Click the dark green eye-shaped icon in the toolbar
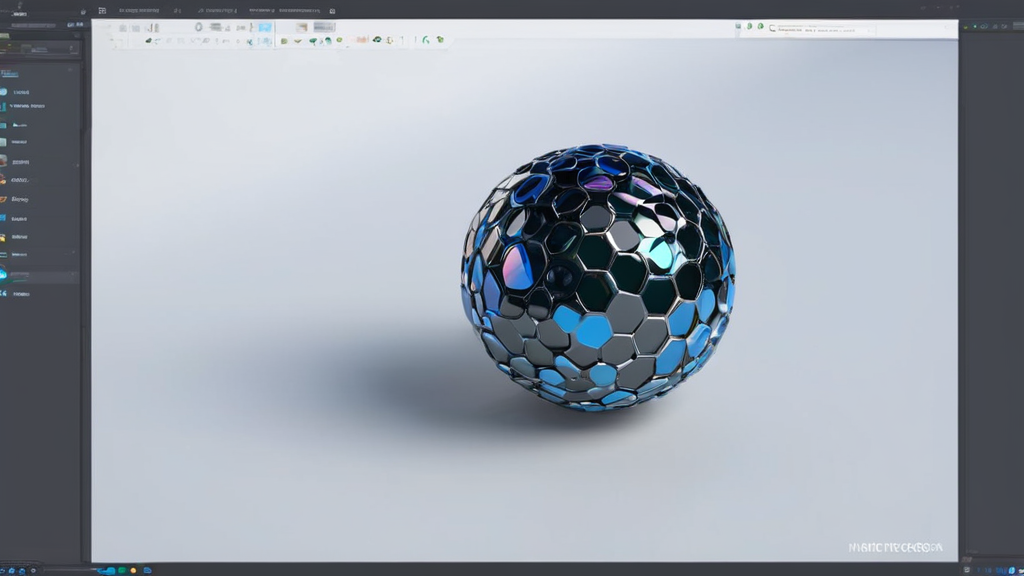 (377, 40)
